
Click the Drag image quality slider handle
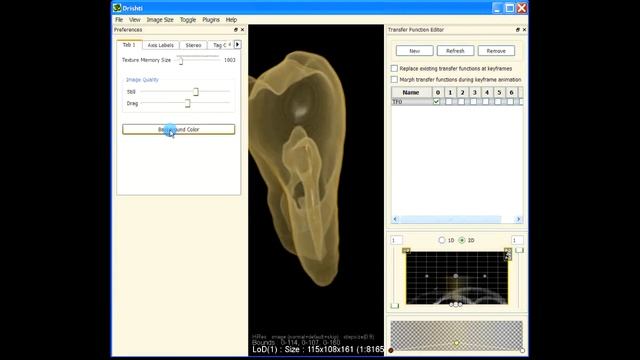(188, 103)
